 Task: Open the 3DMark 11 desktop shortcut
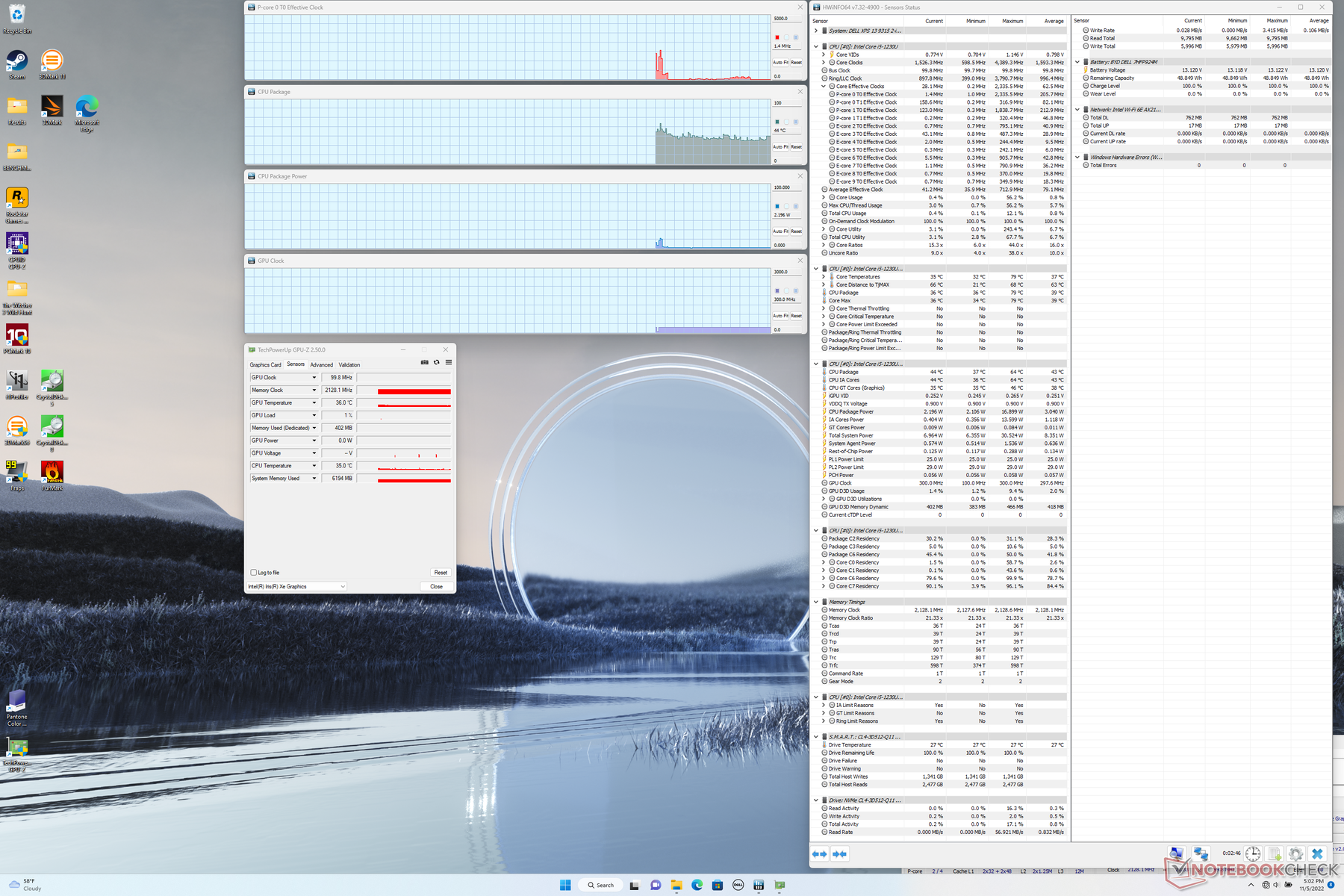click(x=52, y=64)
